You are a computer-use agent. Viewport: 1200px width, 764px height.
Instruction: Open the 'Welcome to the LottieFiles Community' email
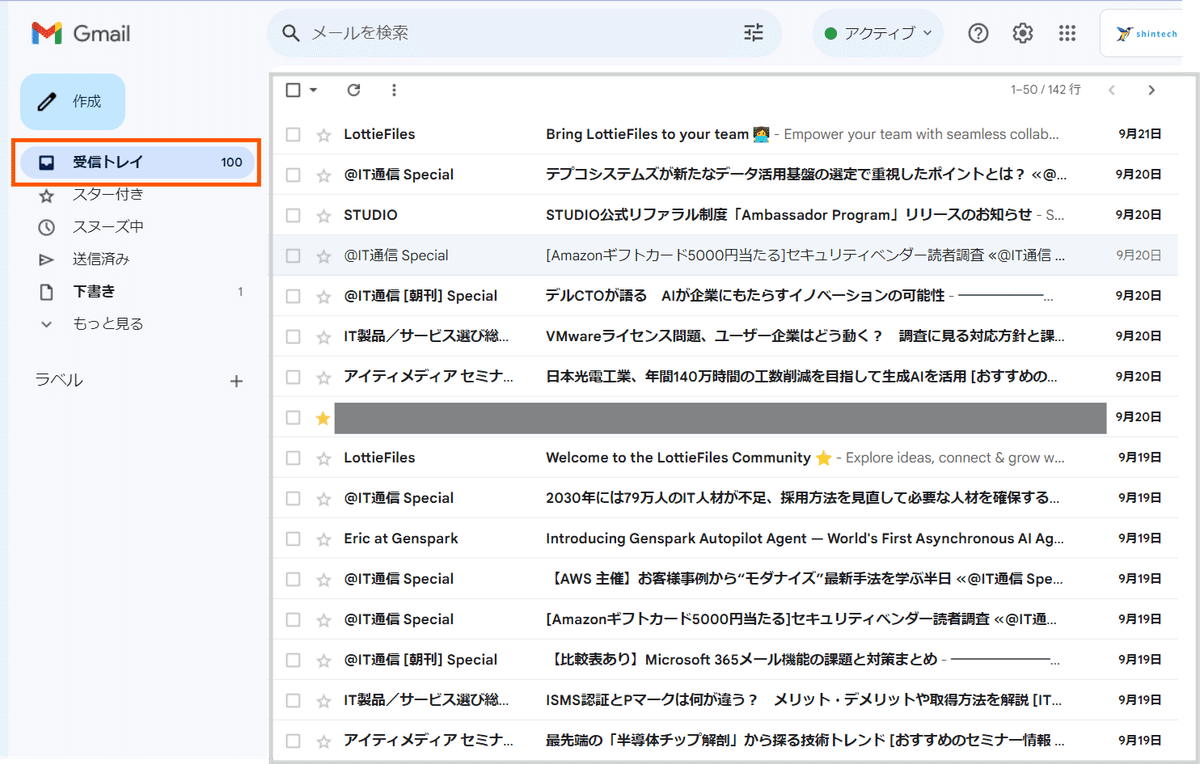coord(725,457)
